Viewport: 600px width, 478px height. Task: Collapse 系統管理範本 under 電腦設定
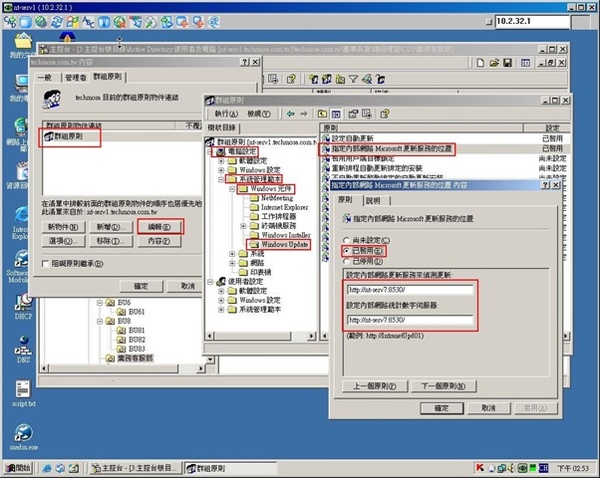pyautogui.click(x=221, y=179)
